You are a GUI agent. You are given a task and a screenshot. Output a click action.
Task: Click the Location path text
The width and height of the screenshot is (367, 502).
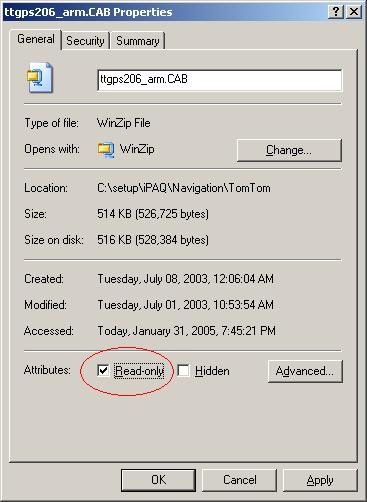(x=184, y=188)
